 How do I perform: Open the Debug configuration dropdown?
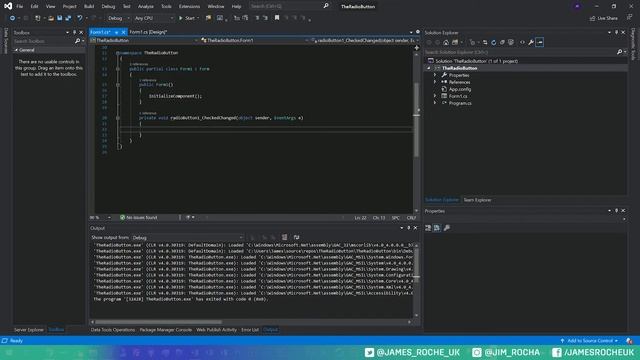(118, 18)
